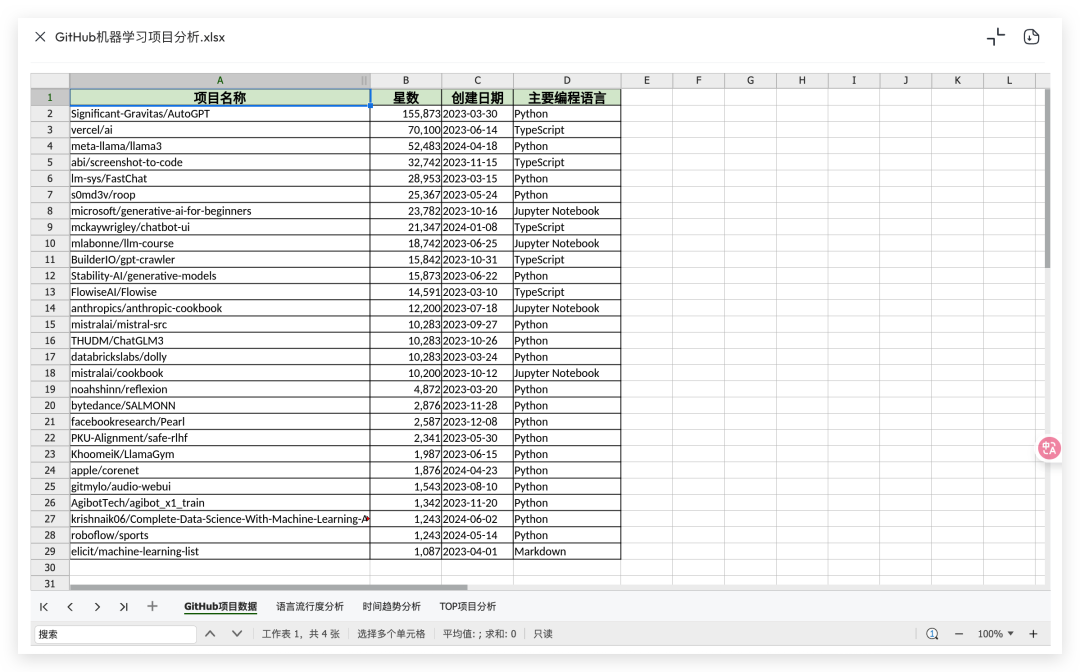Switch to 语言流行度分析 sheet tab

[310, 607]
